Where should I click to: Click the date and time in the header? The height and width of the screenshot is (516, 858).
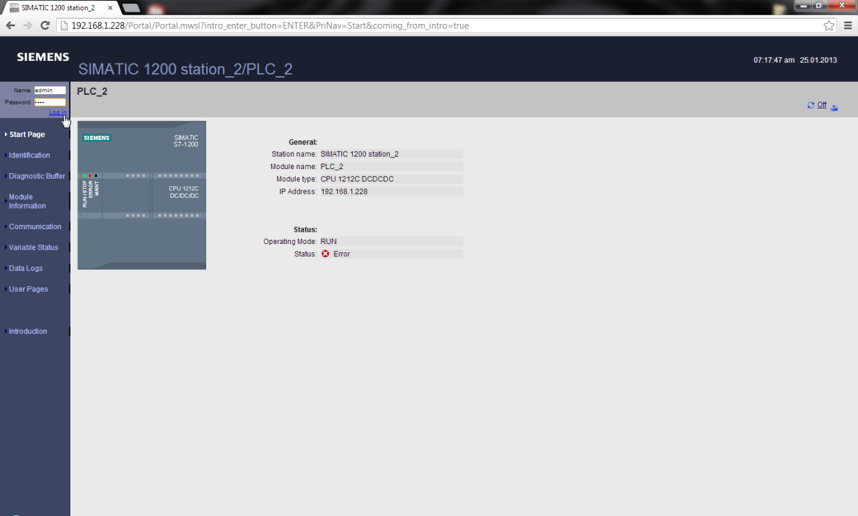coord(795,60)
